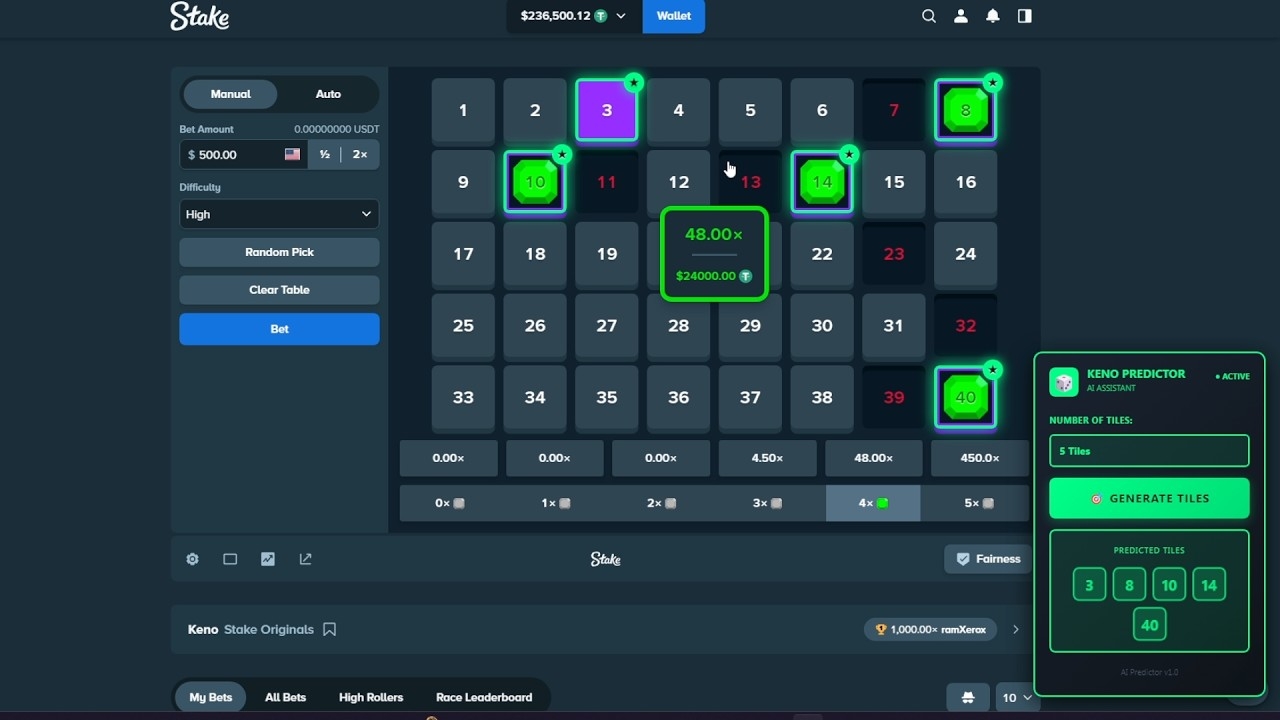
Task: Click predicted tile 14 in Keno Predictor
Action: click(1209, 585)
